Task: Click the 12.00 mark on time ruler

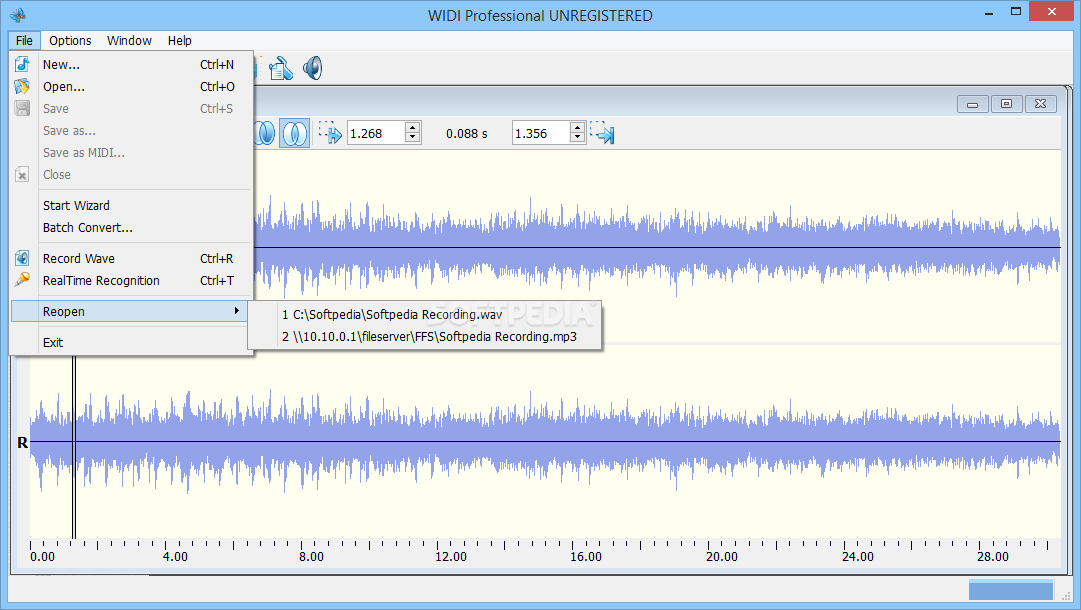Action: 451,556
